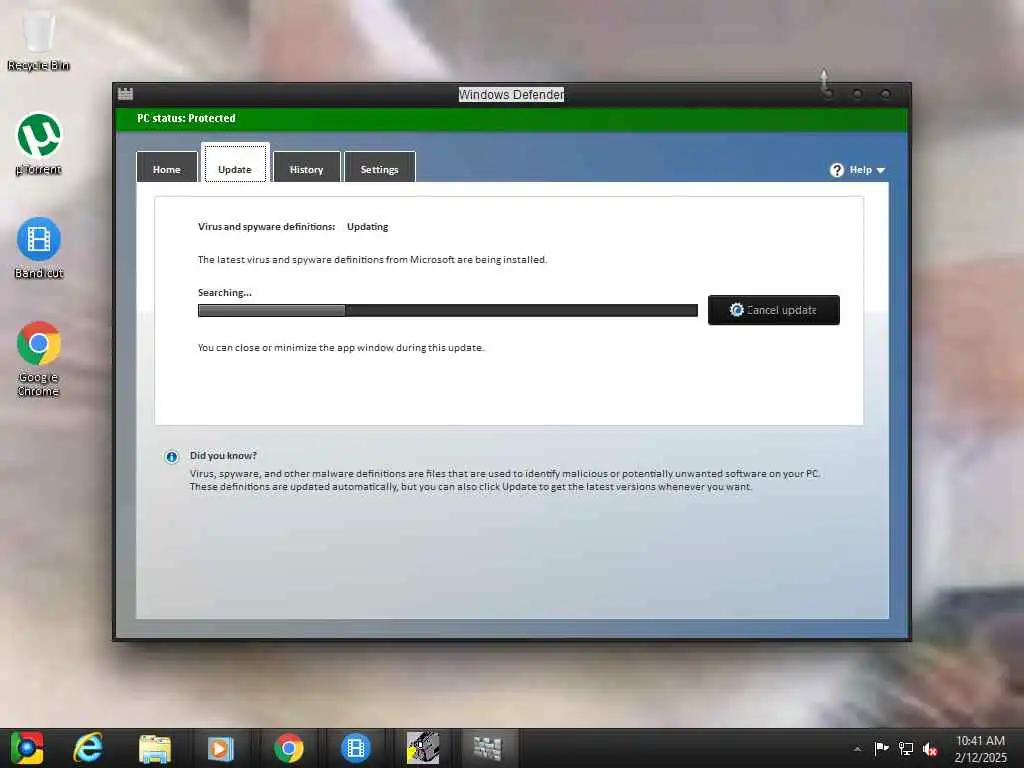Select the Update tab
Screen dimensions: 1024x768
pos(234,163)
